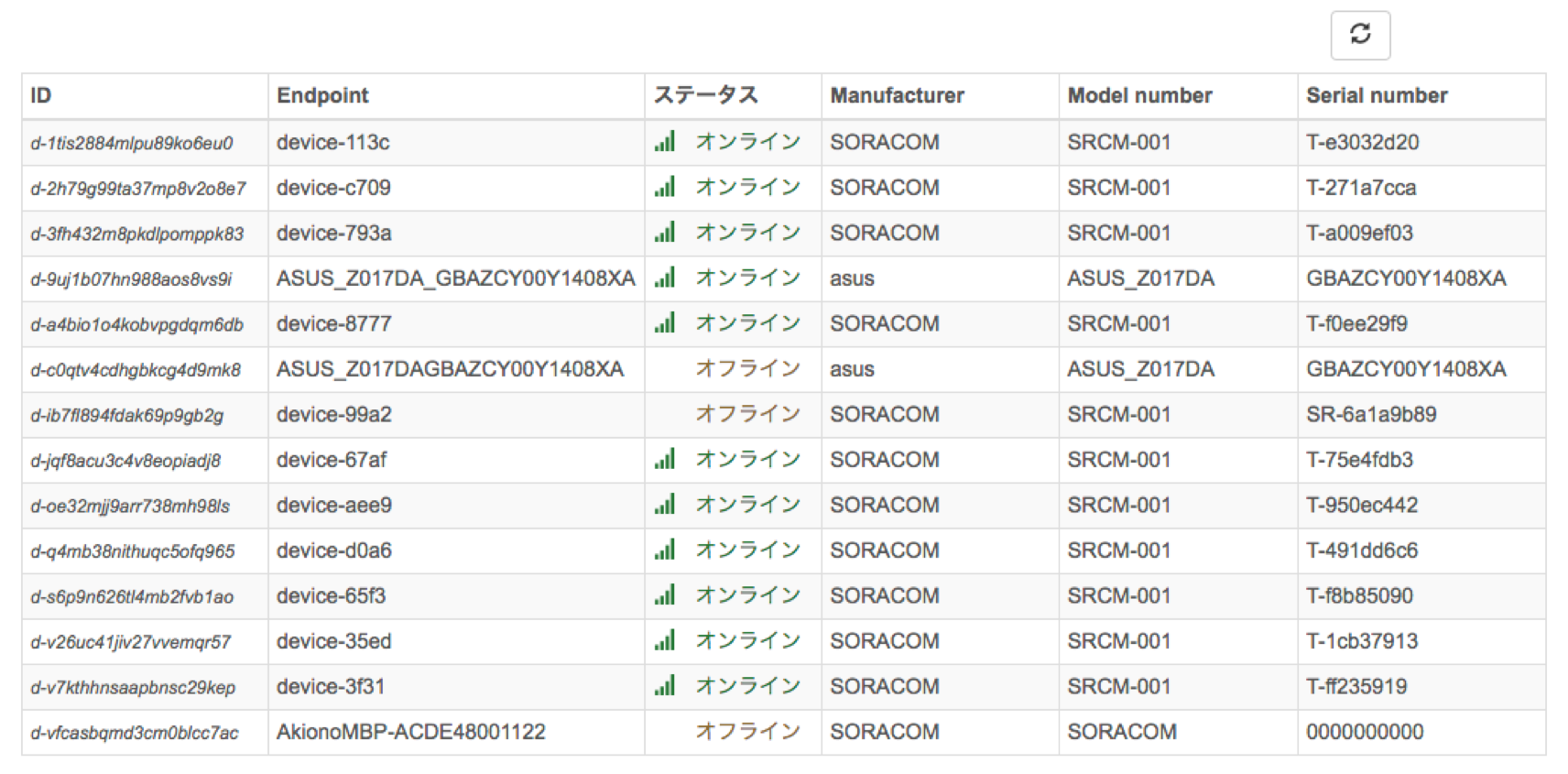Click endpoint ASUS_Z017DAGBAZCY00Y1408XA

tap(451, 369)
